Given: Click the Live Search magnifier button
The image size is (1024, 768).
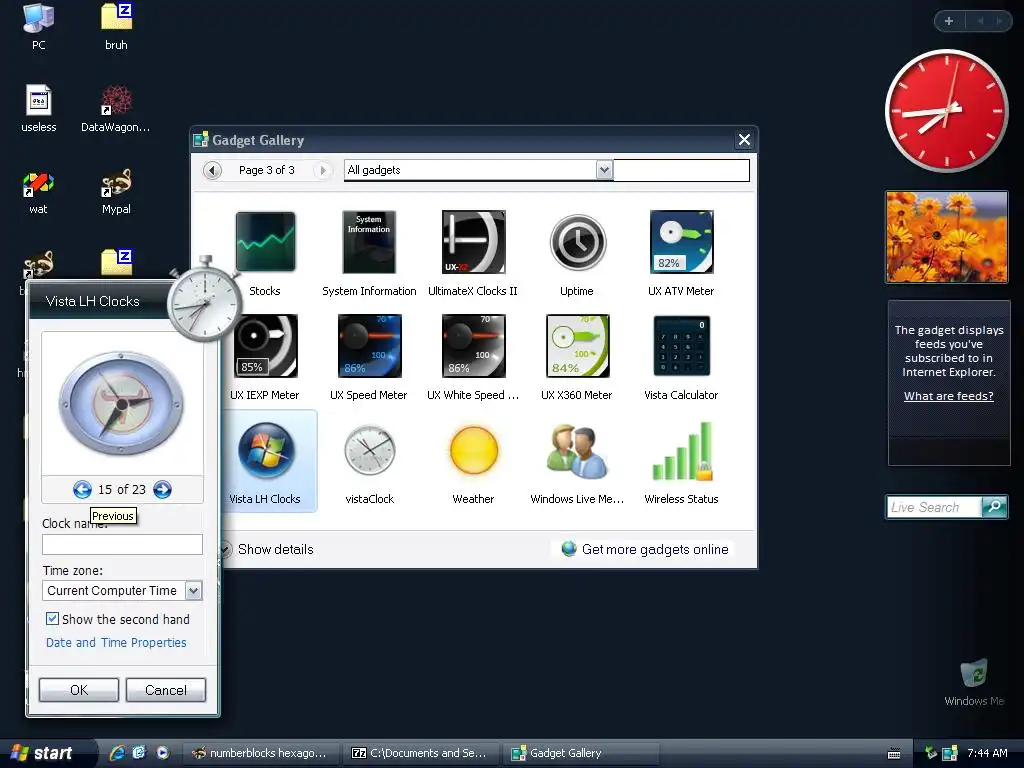Looking at the screenshot, I should (995, 507).
